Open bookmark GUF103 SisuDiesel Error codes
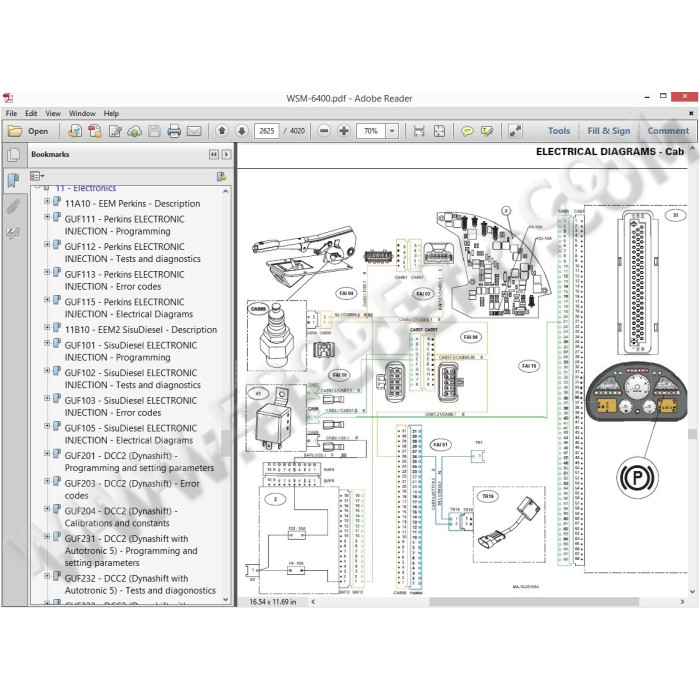This screenshot has height=700, width=700. (x=131, y=406)
